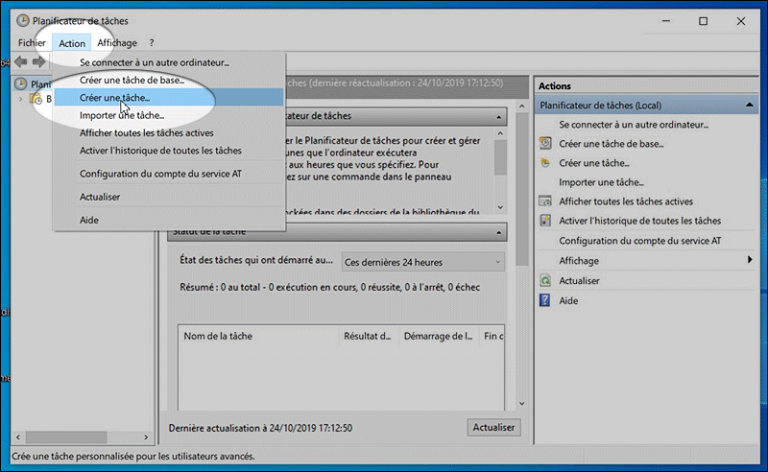Open the 'Ces dernières 24 heures' dropdown
The width and height of the screenshot is (768, 472).
[424, 262]
